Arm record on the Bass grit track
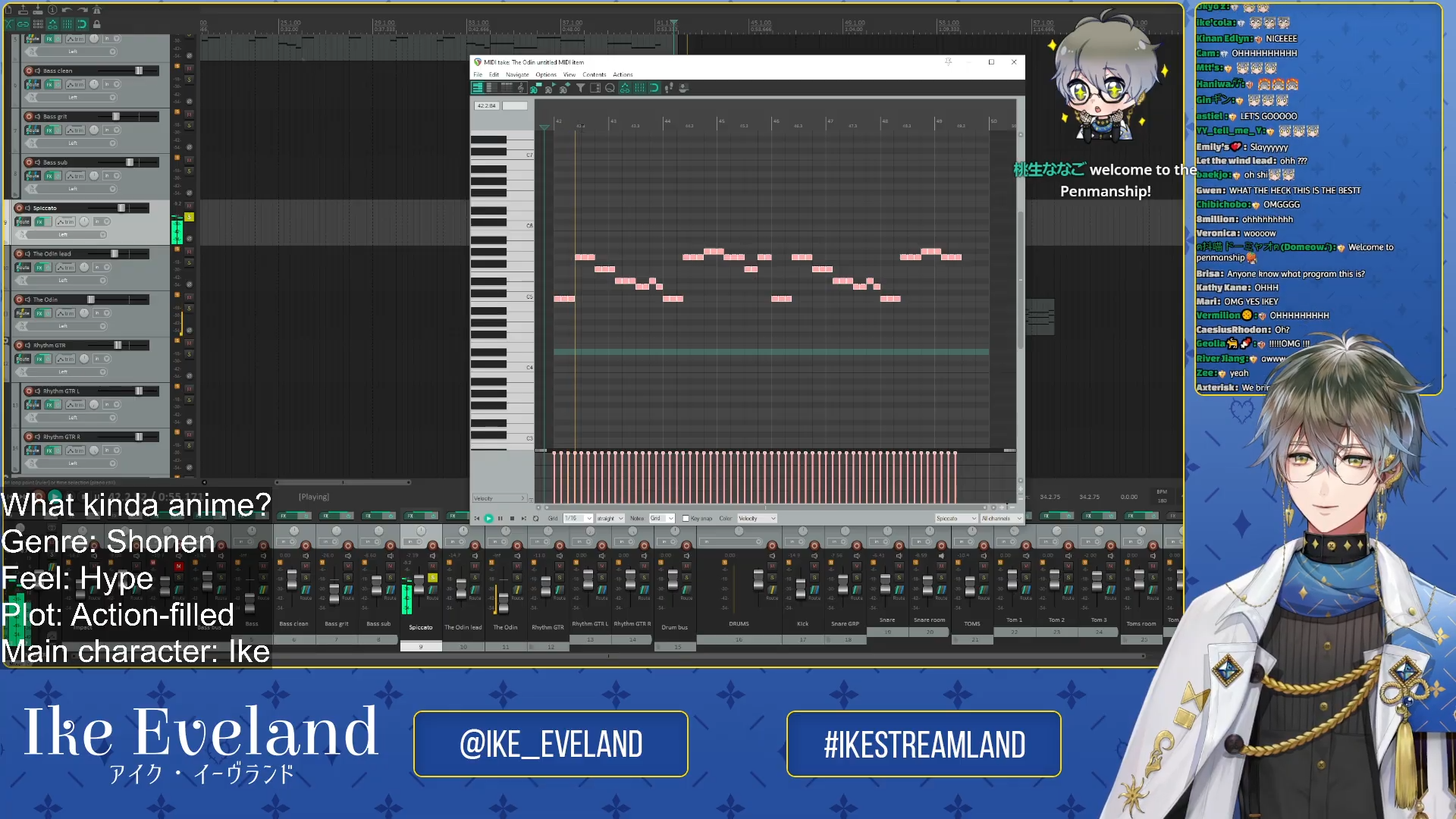The height and width of the screenshot is (819, 1456). 29,117
